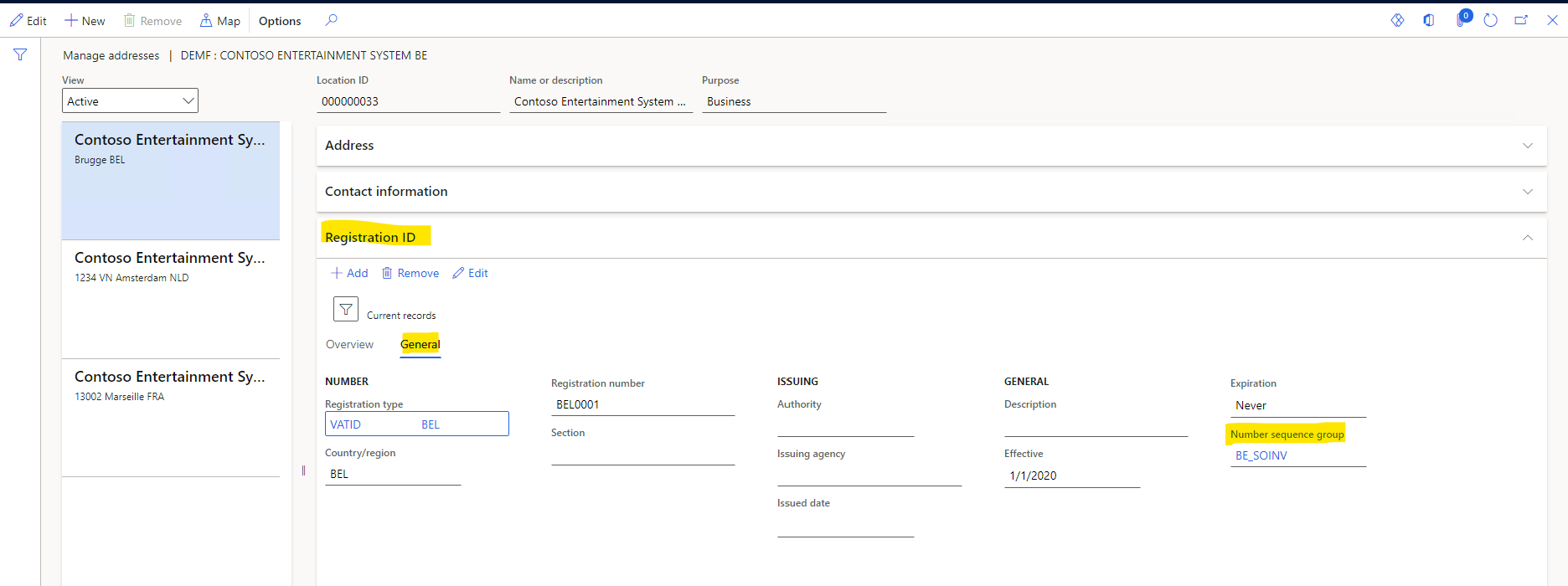This screenshot has height=586, width=1568.
Task: Collapse the Registration ID section
Action: pos(1527,238)
